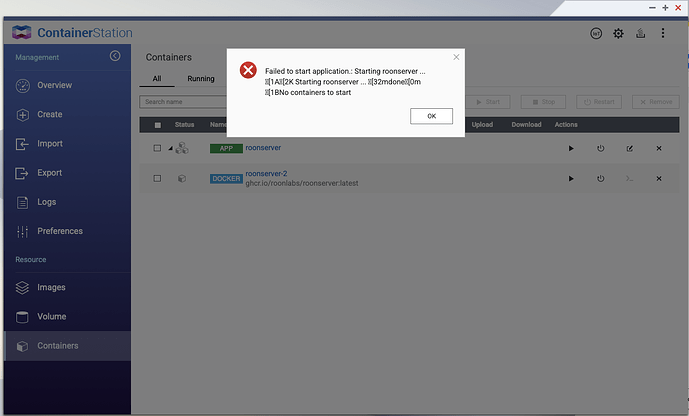The height and width of the screenshot is (416, 689).
Task: Remove roonserver-2 with its X icon
Action: (659, 178)
